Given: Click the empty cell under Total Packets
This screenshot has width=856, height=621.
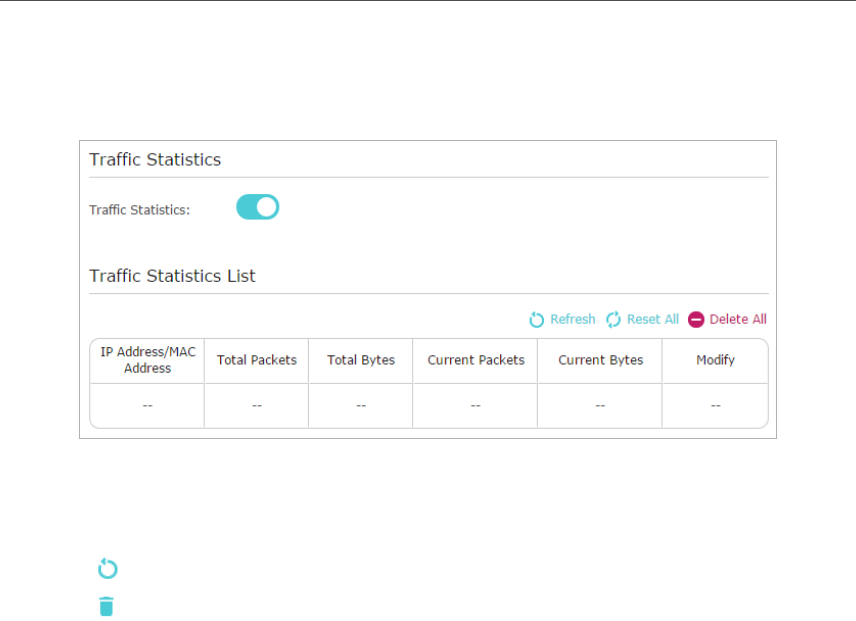Looking at the screenshot, I should click(257, 405).
